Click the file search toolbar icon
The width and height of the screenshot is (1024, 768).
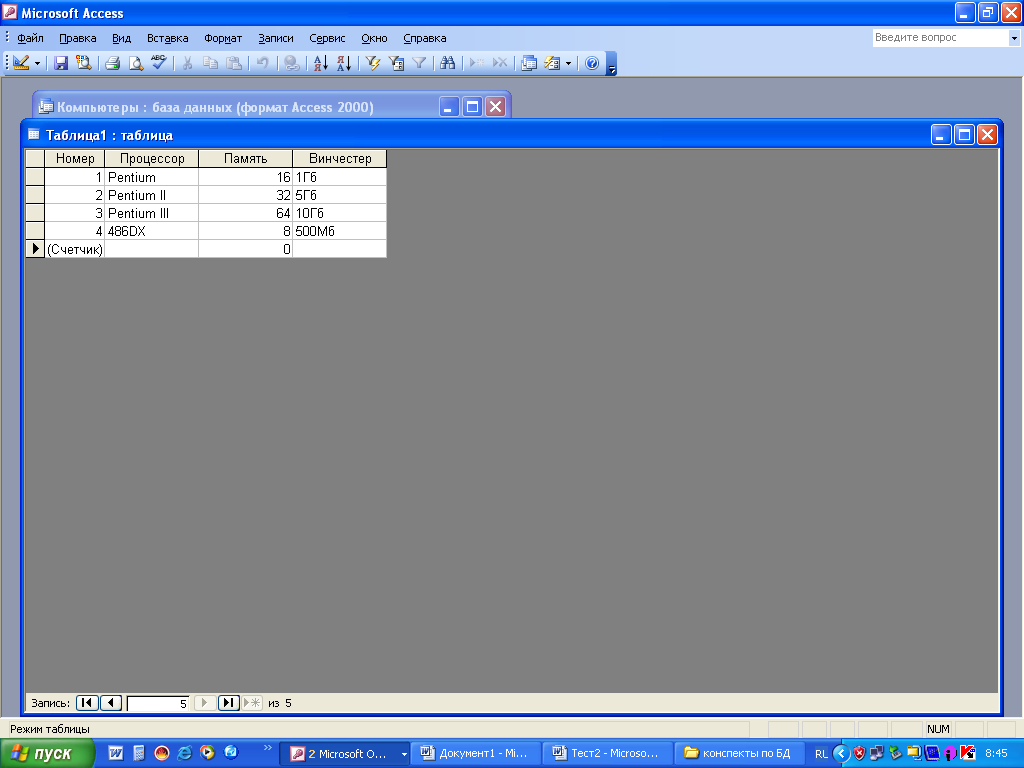(x=84, y=63)
